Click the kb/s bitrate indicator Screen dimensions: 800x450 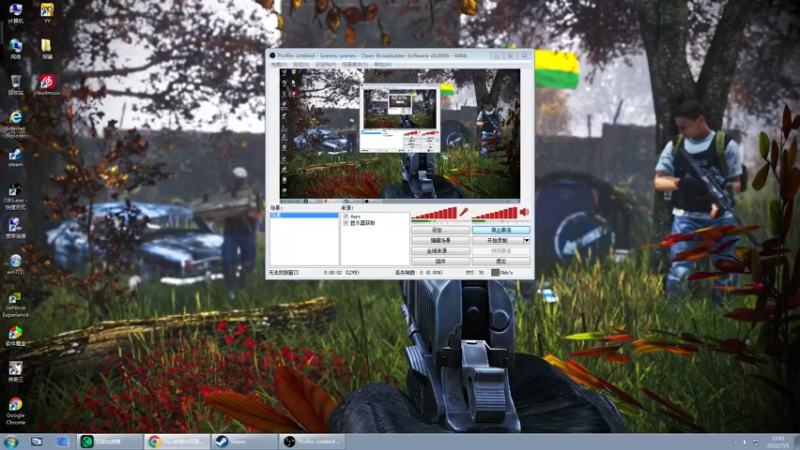point(502,272)
